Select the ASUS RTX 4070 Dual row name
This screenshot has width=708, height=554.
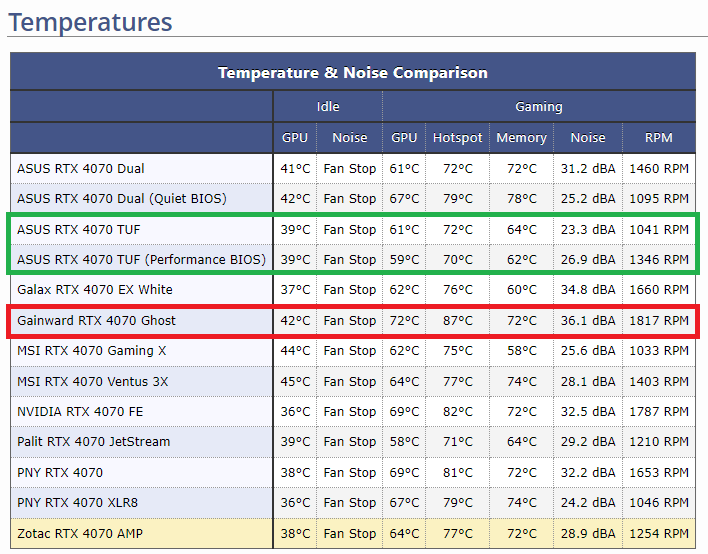point(81,168)
